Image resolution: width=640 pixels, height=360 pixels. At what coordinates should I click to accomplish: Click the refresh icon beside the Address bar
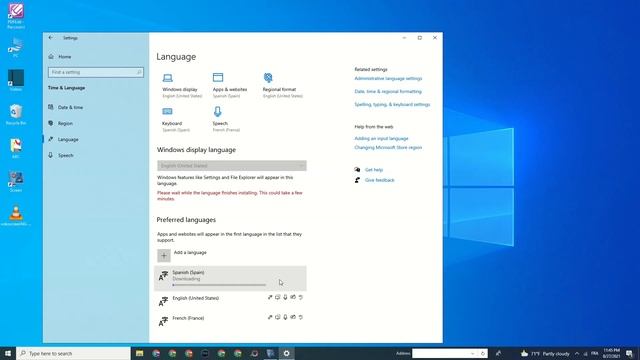[x=483, y=353]
